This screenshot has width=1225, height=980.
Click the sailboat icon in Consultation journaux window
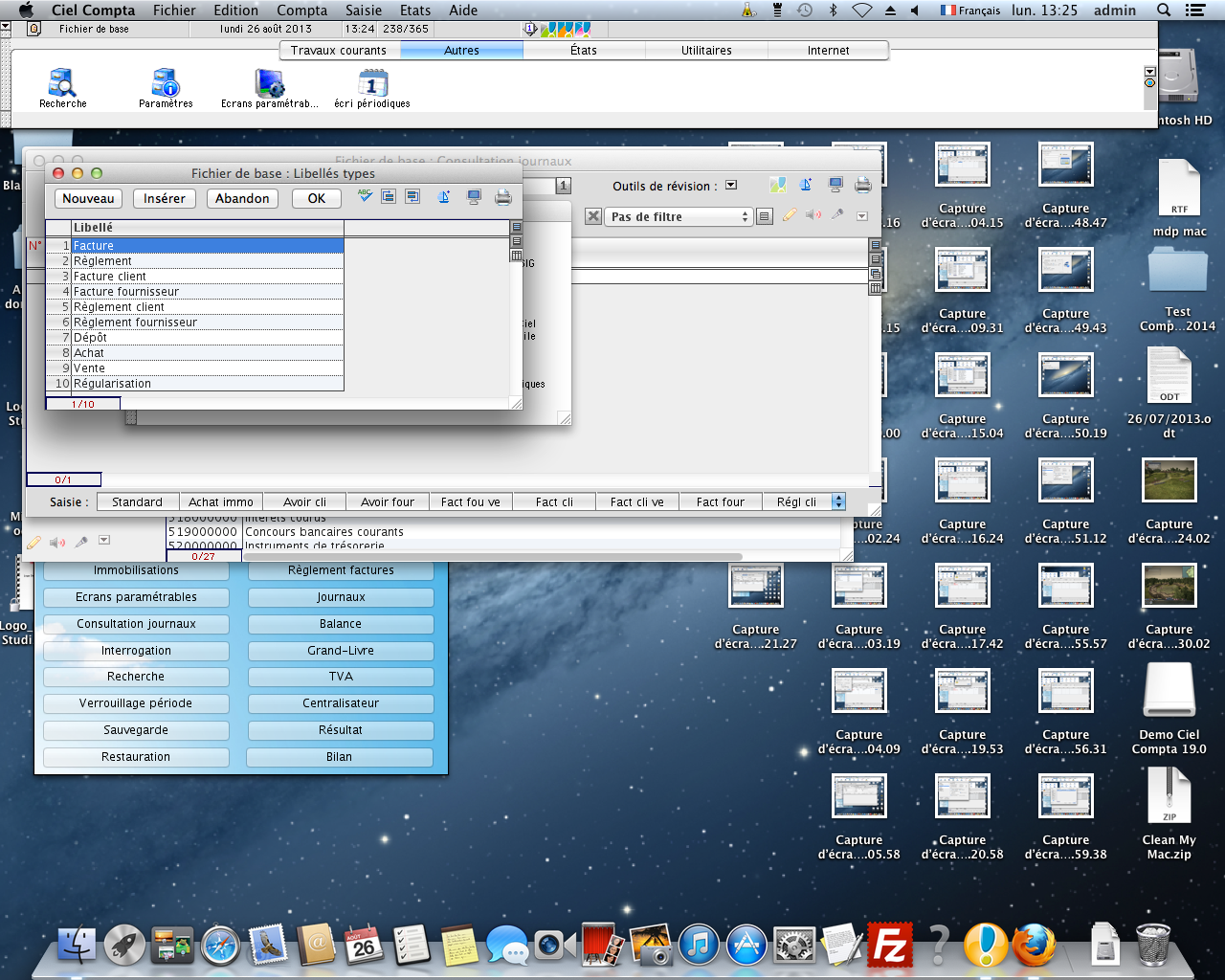tap(806, 185)
